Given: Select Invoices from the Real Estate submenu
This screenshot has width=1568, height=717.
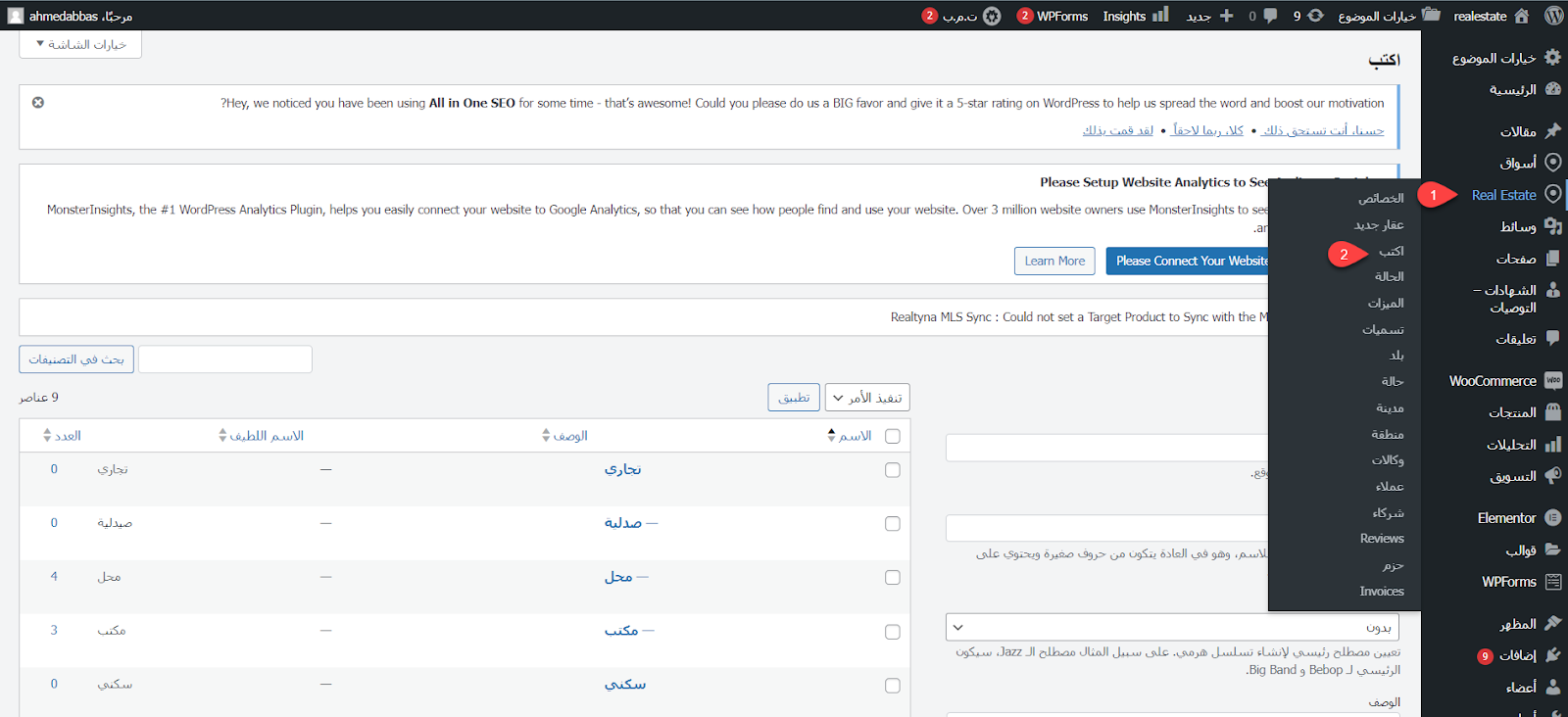Looking at the screenshot, I should click(x=1382, y=592).
